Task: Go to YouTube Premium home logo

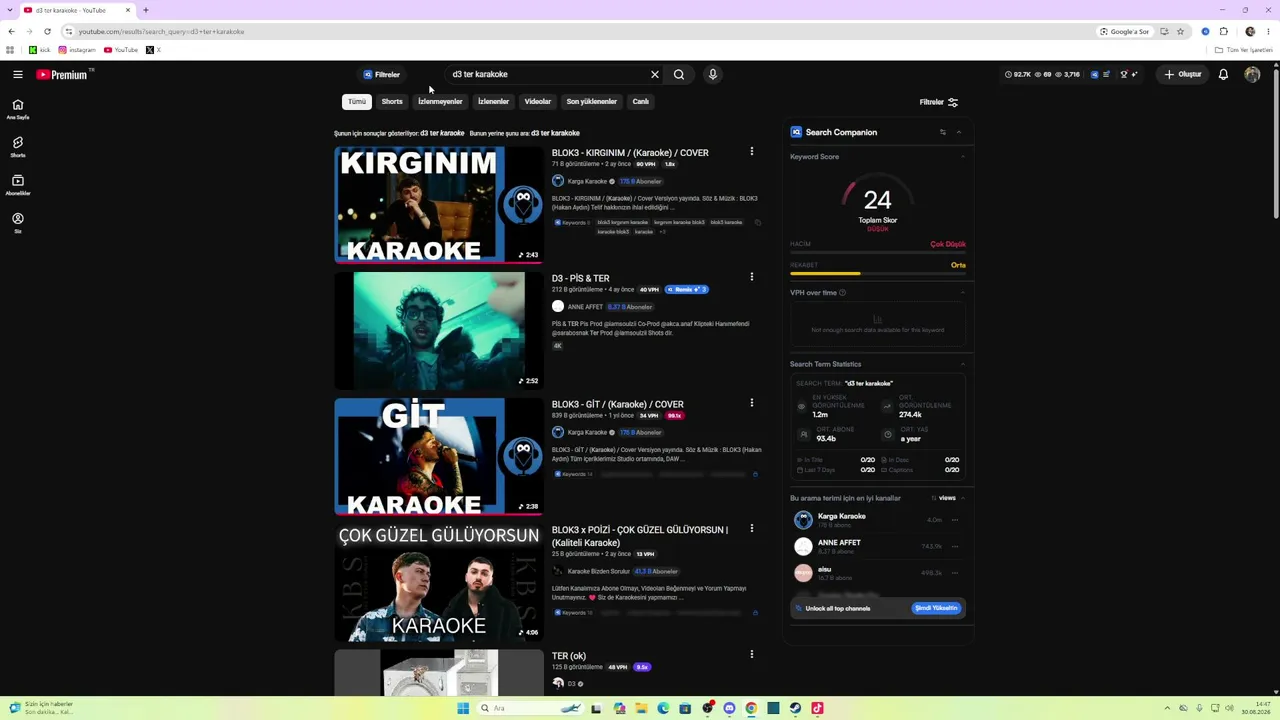Action: tap(62, 74)
